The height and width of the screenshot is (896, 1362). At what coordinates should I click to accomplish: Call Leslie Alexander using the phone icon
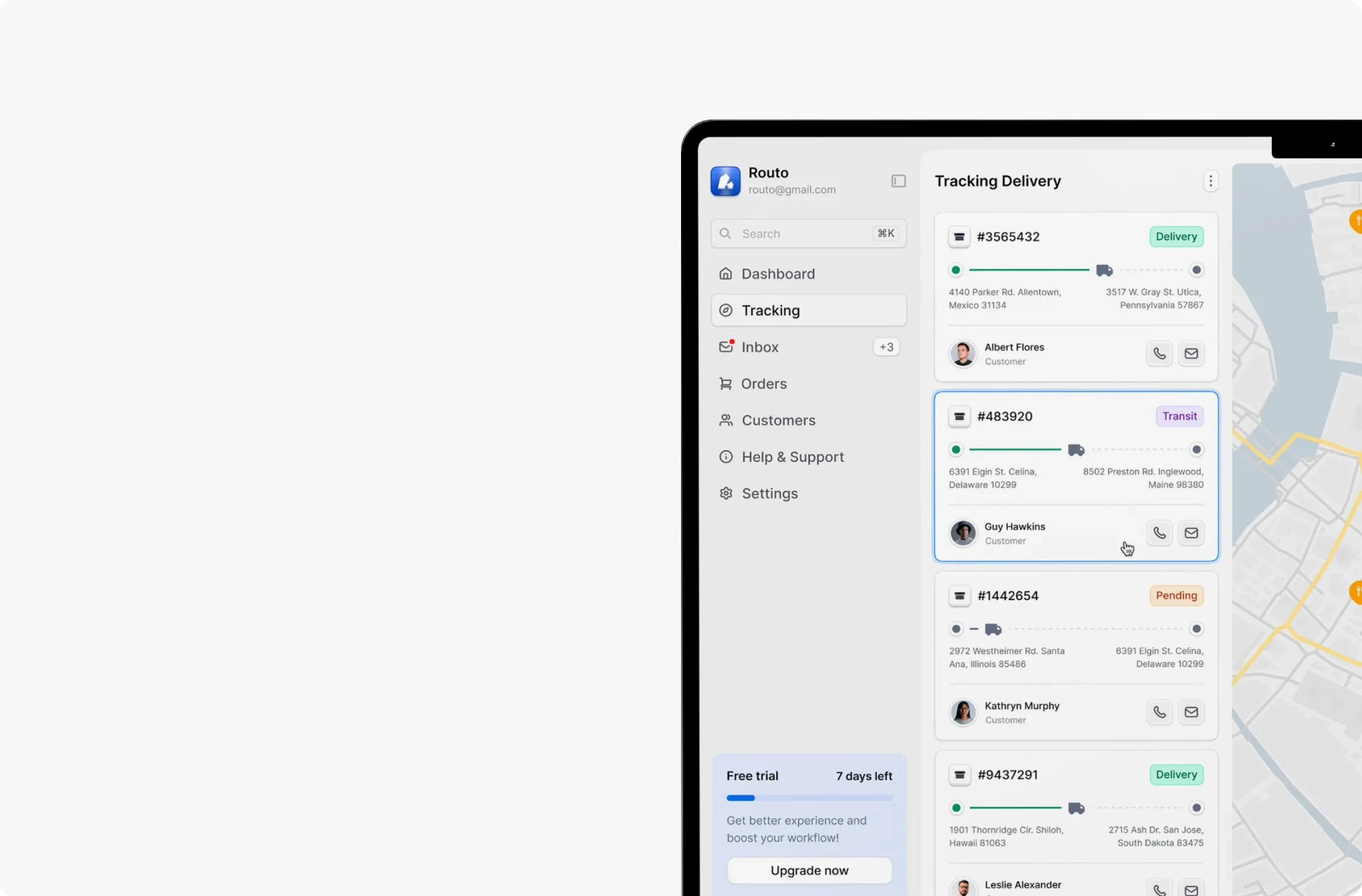(1159, 889)
